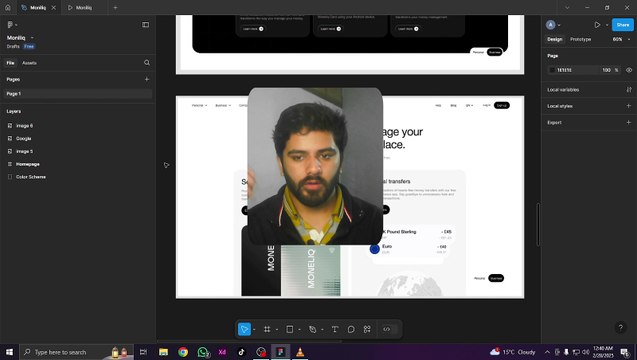Open the Moniliq file name dropdown

pyautogui.click(x=32, y=38)
